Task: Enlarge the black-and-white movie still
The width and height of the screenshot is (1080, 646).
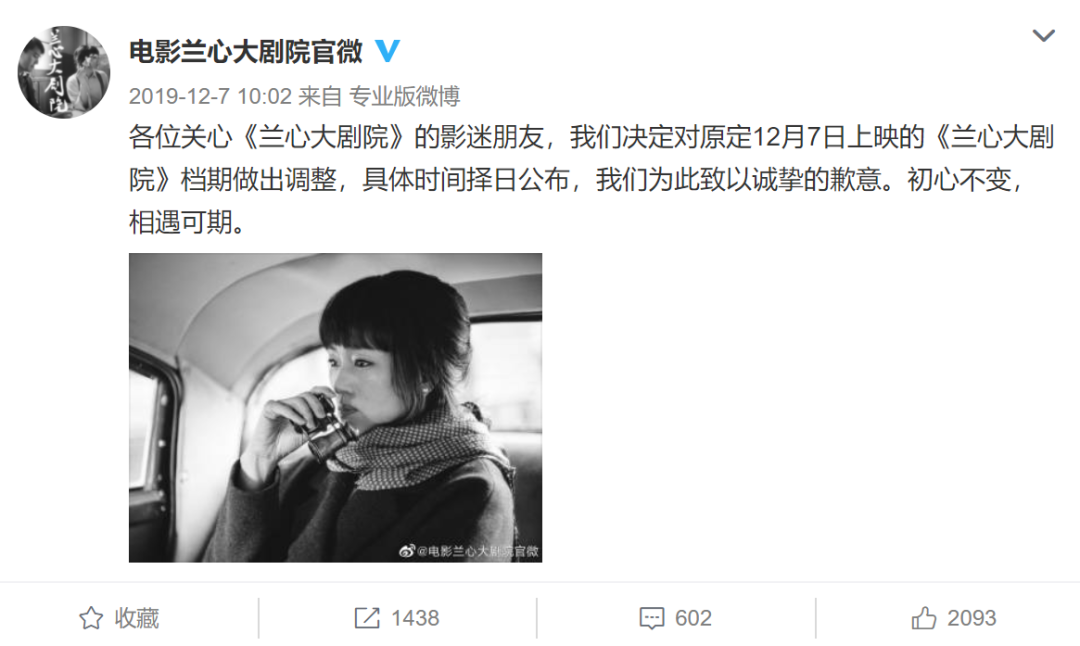Action: tap(335, 408)
